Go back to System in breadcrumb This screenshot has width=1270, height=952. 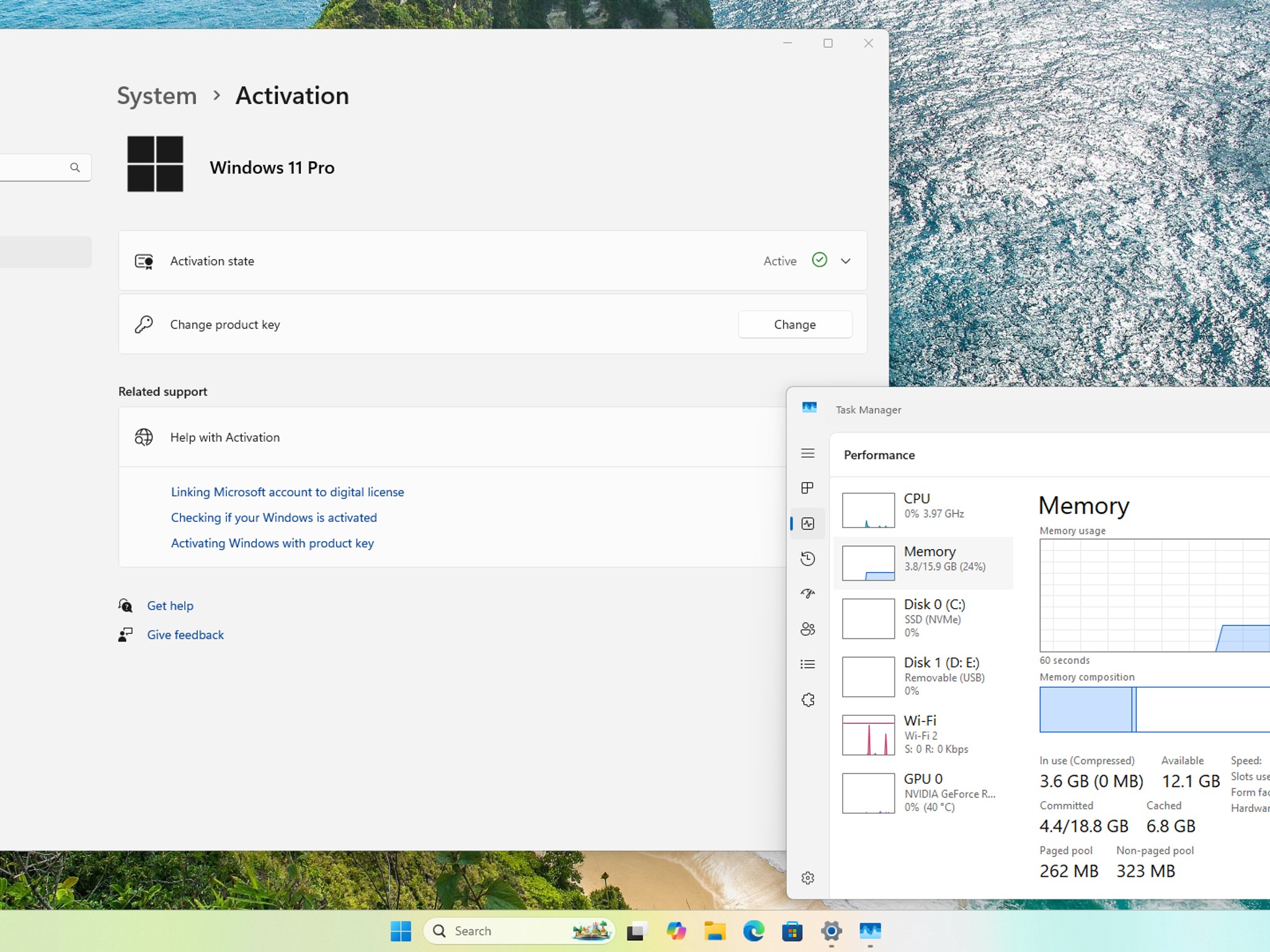pos(157,96)
